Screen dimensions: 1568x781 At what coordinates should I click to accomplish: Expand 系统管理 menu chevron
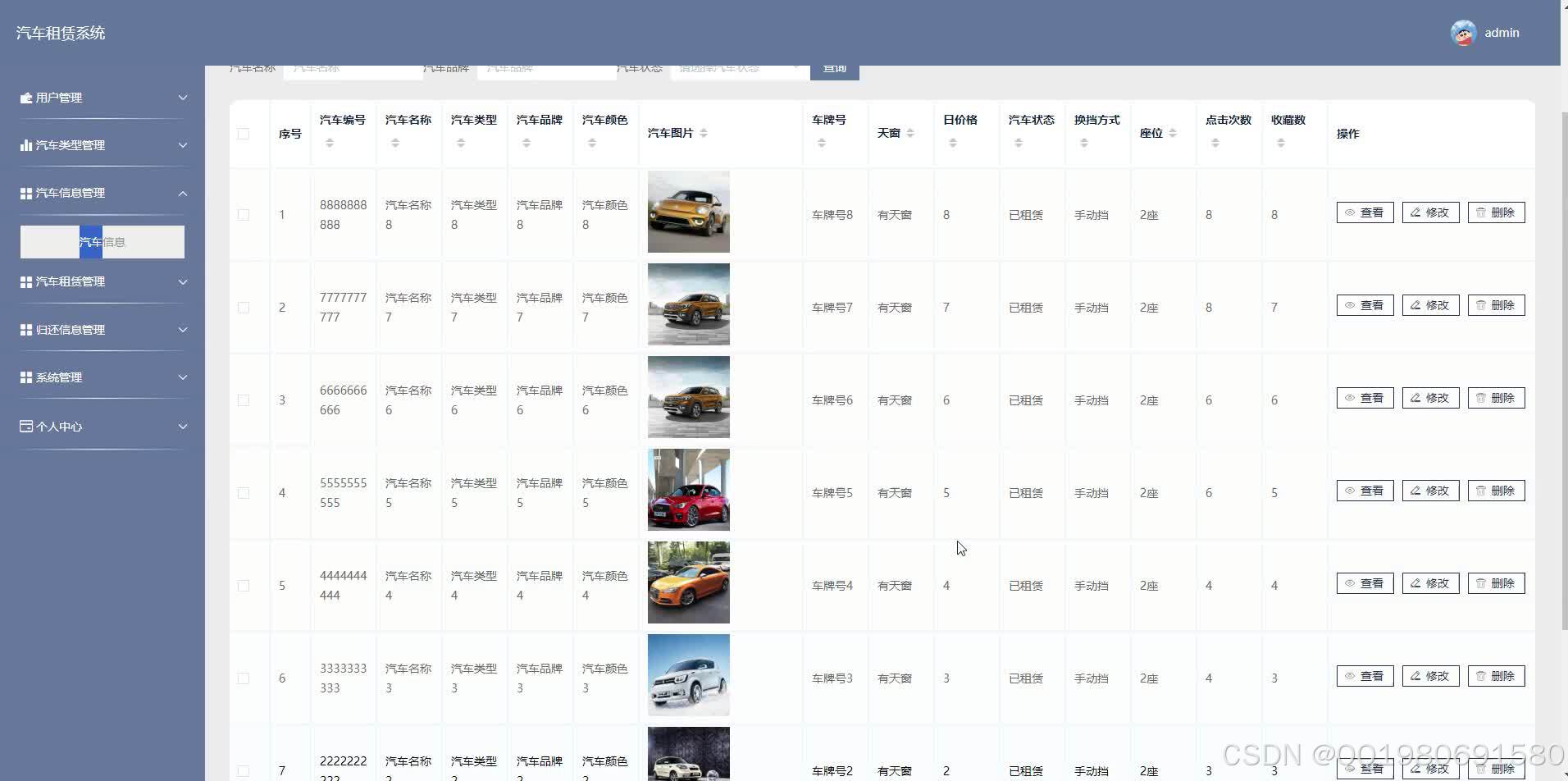tap(183, 377)
